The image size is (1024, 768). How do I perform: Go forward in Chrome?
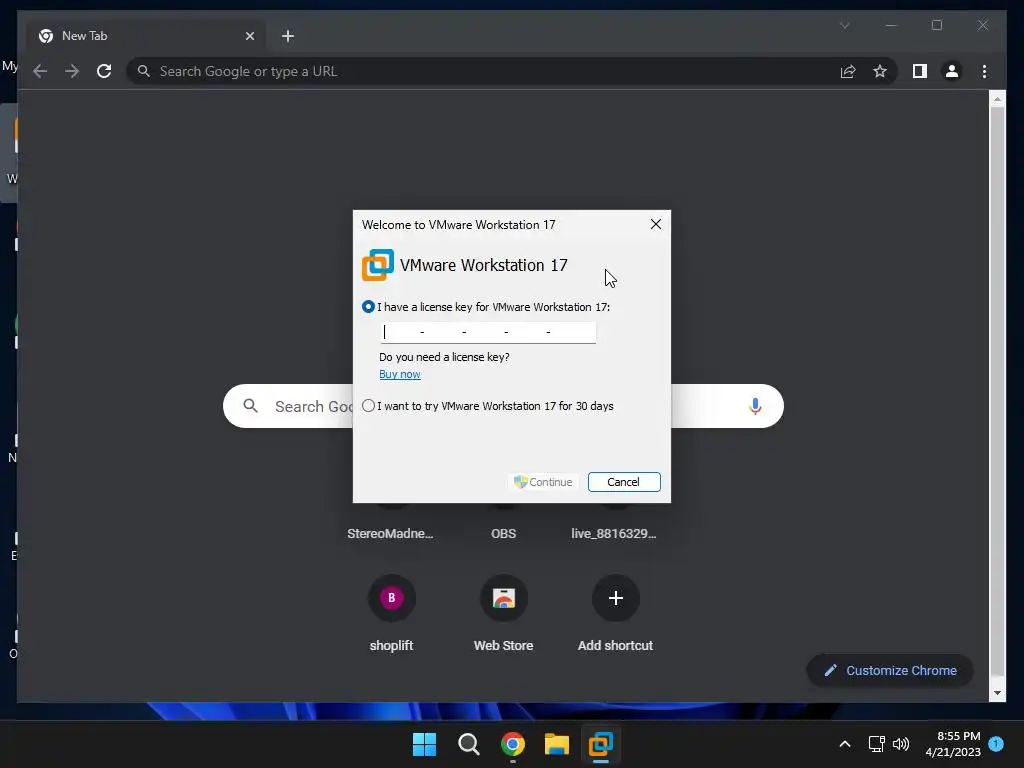point(72,71)
